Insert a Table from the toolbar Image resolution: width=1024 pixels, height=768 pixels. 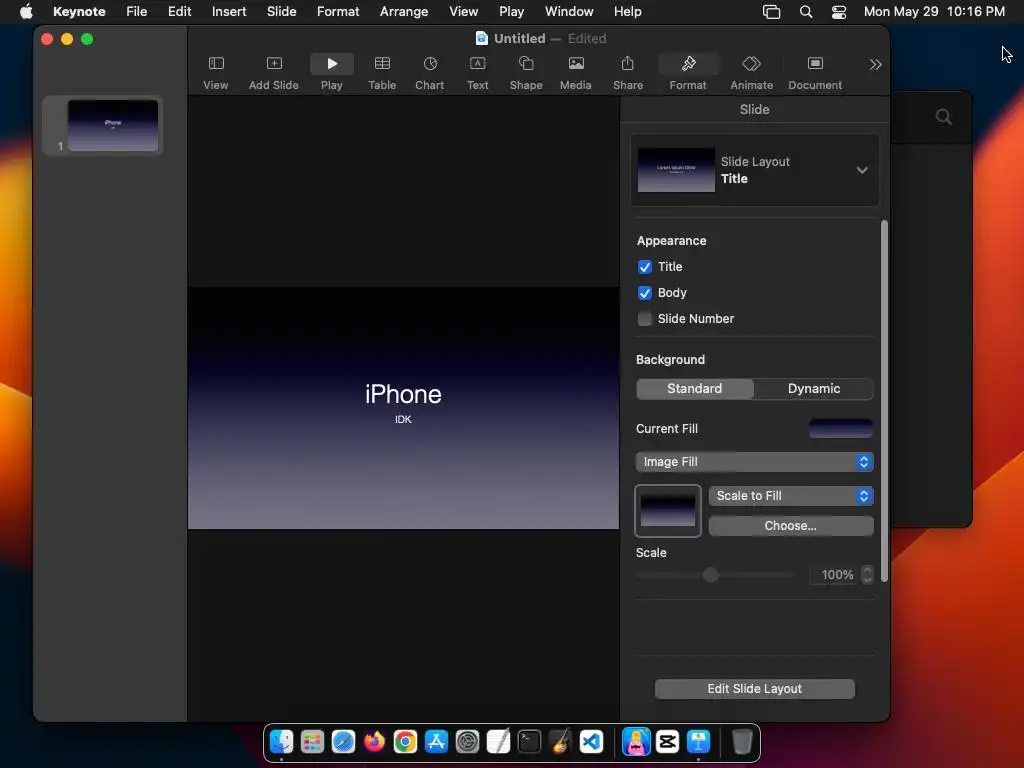point(382,73)
